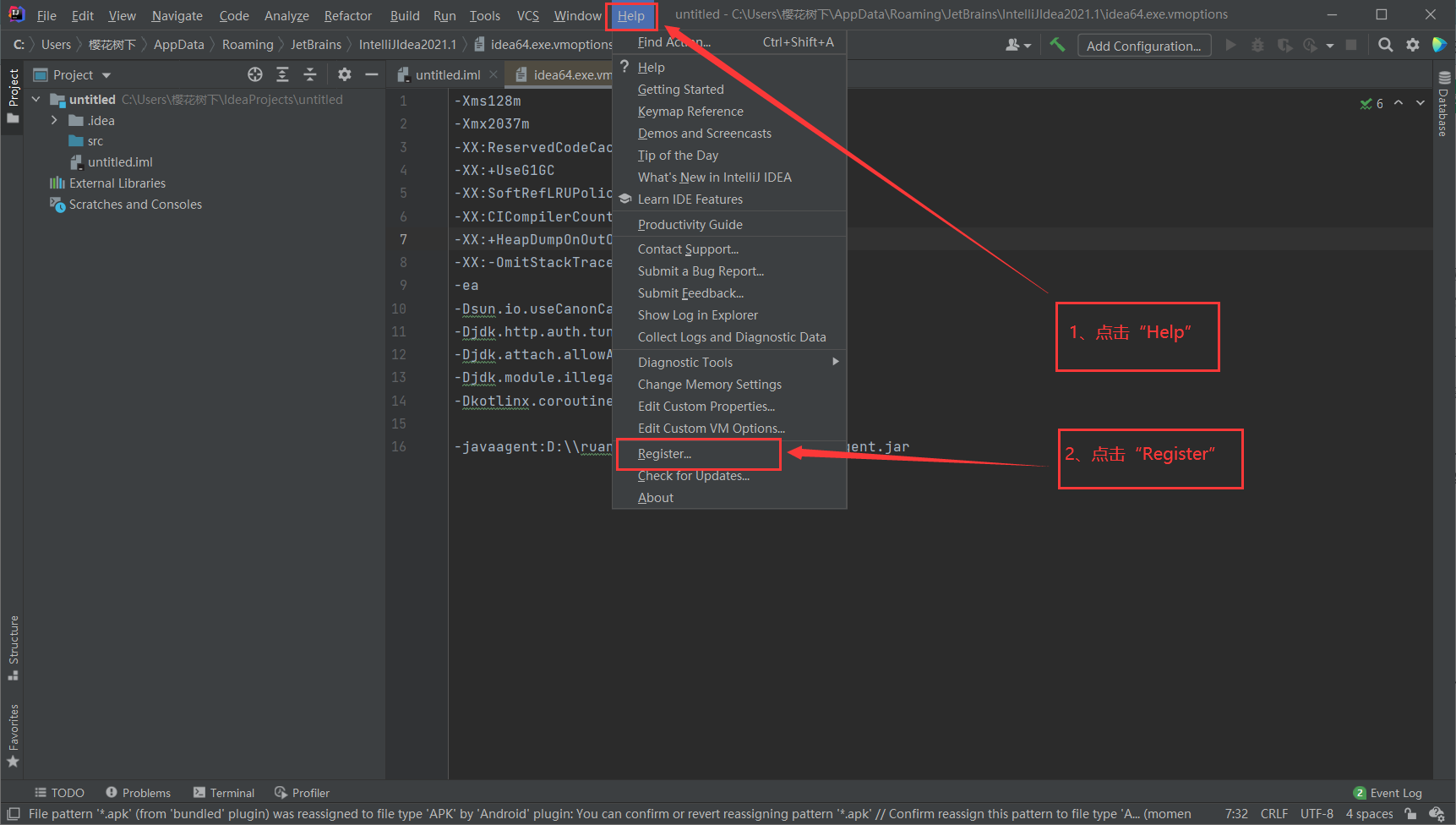Click the build project hammer icon
The width and height of the screenshot is (1456, 825).
(x=1057, y=45)
